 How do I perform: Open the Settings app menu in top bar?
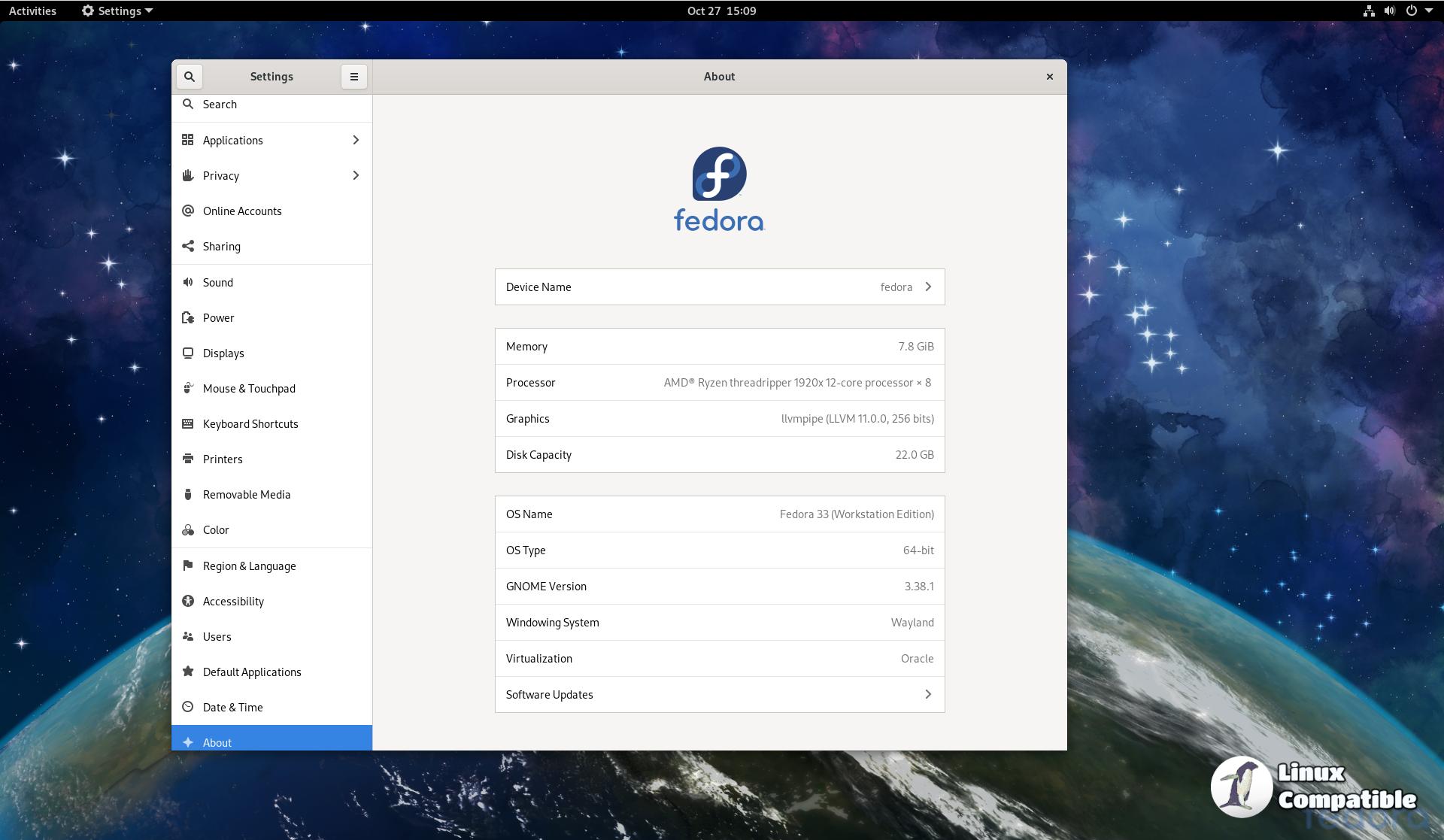(x=117, y=11)
